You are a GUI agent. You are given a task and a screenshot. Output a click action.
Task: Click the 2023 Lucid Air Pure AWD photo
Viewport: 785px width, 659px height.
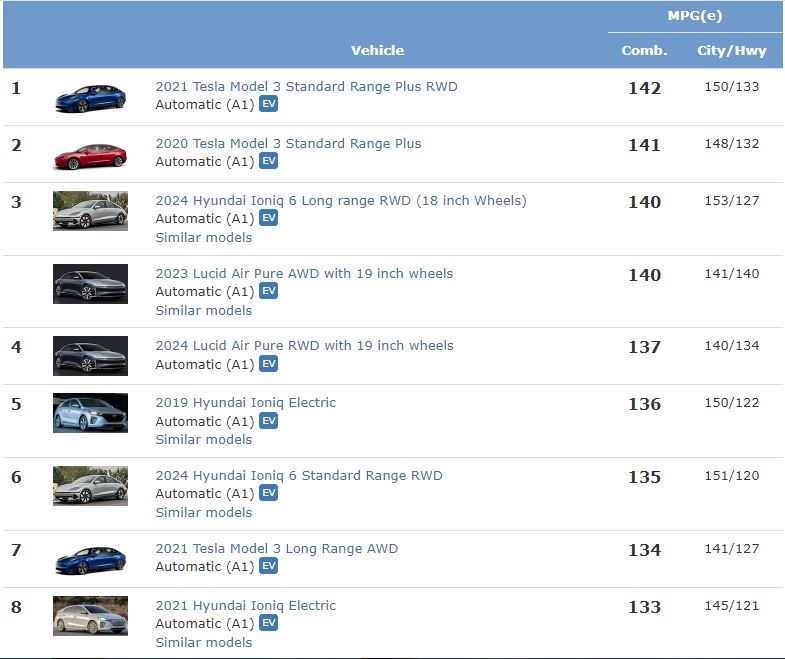[x=90, y=284]
